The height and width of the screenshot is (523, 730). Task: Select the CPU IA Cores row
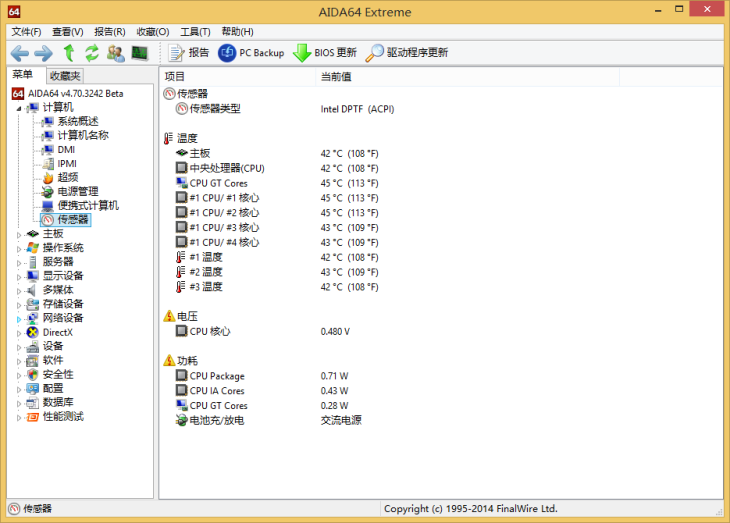(x=440, y=391)
